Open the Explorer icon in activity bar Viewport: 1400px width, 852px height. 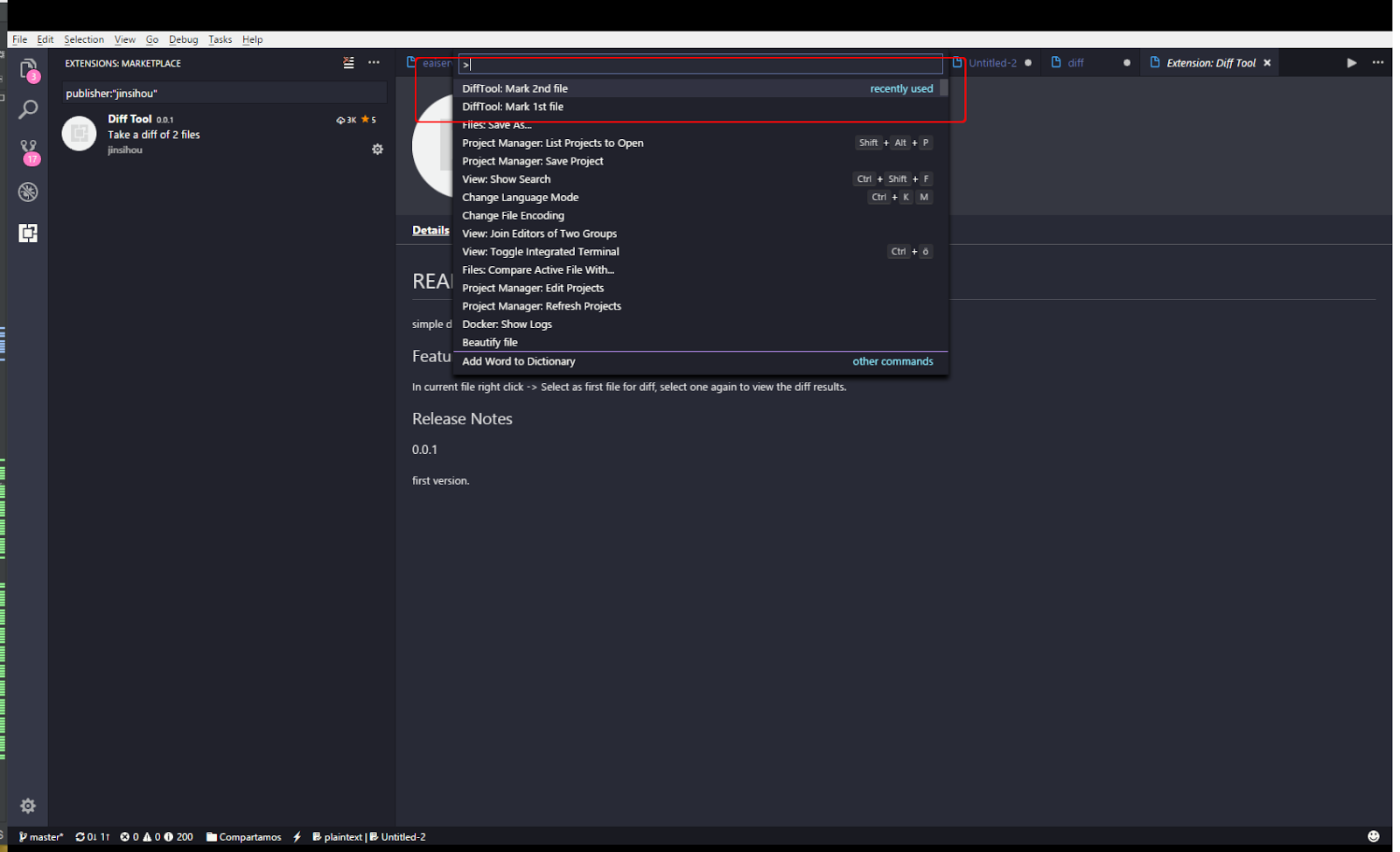tap(28, 69)
